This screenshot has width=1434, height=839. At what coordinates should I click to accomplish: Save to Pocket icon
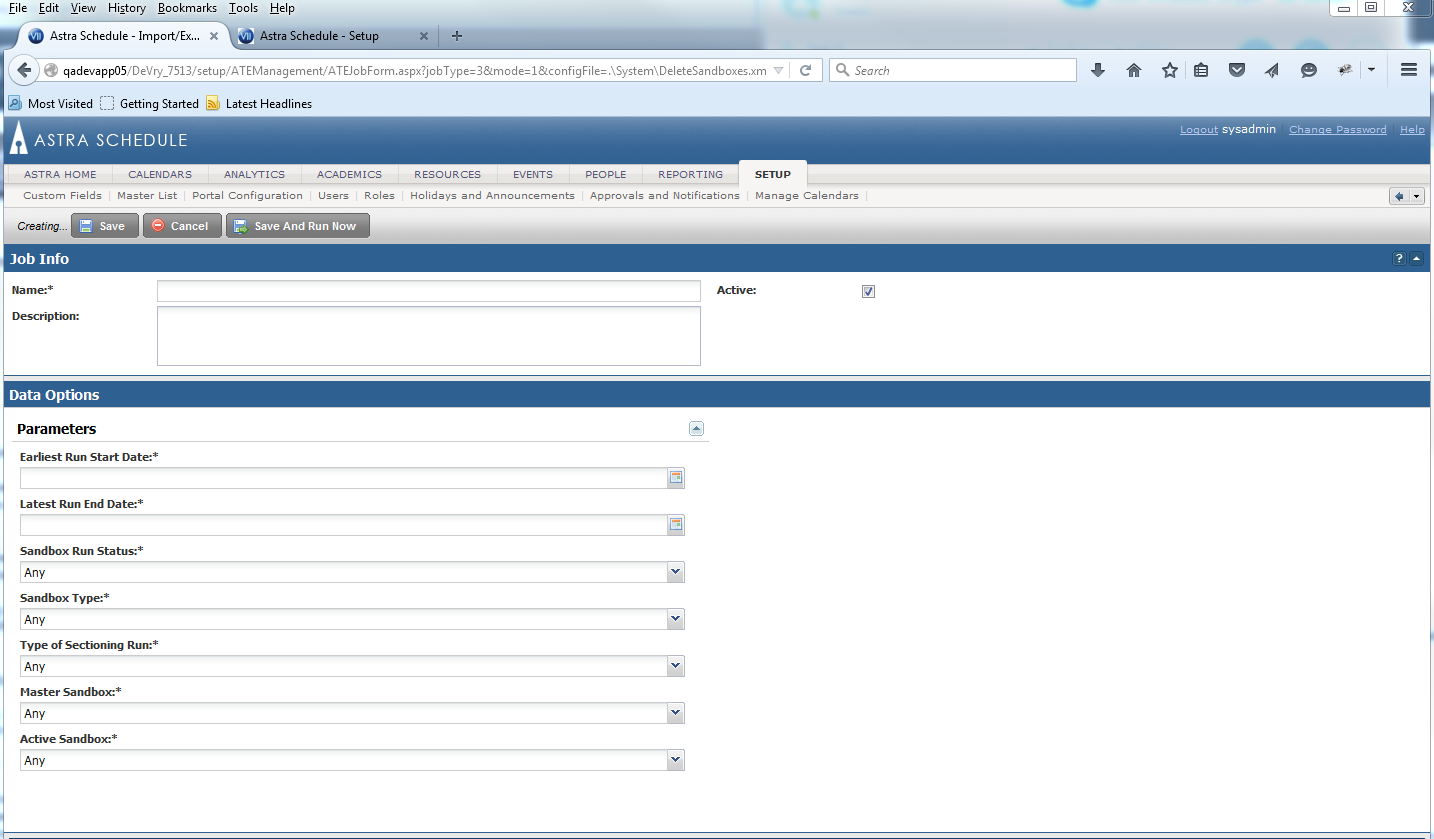tap(1237, 70)
